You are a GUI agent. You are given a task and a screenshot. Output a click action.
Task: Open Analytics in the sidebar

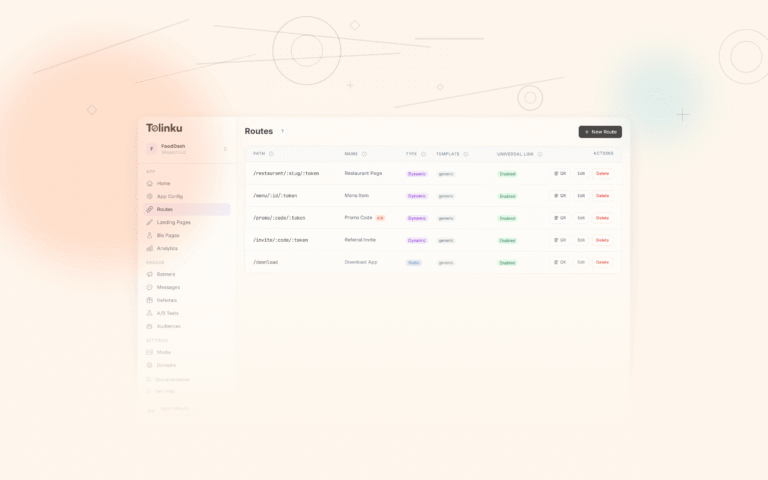[x=187, y=248]
